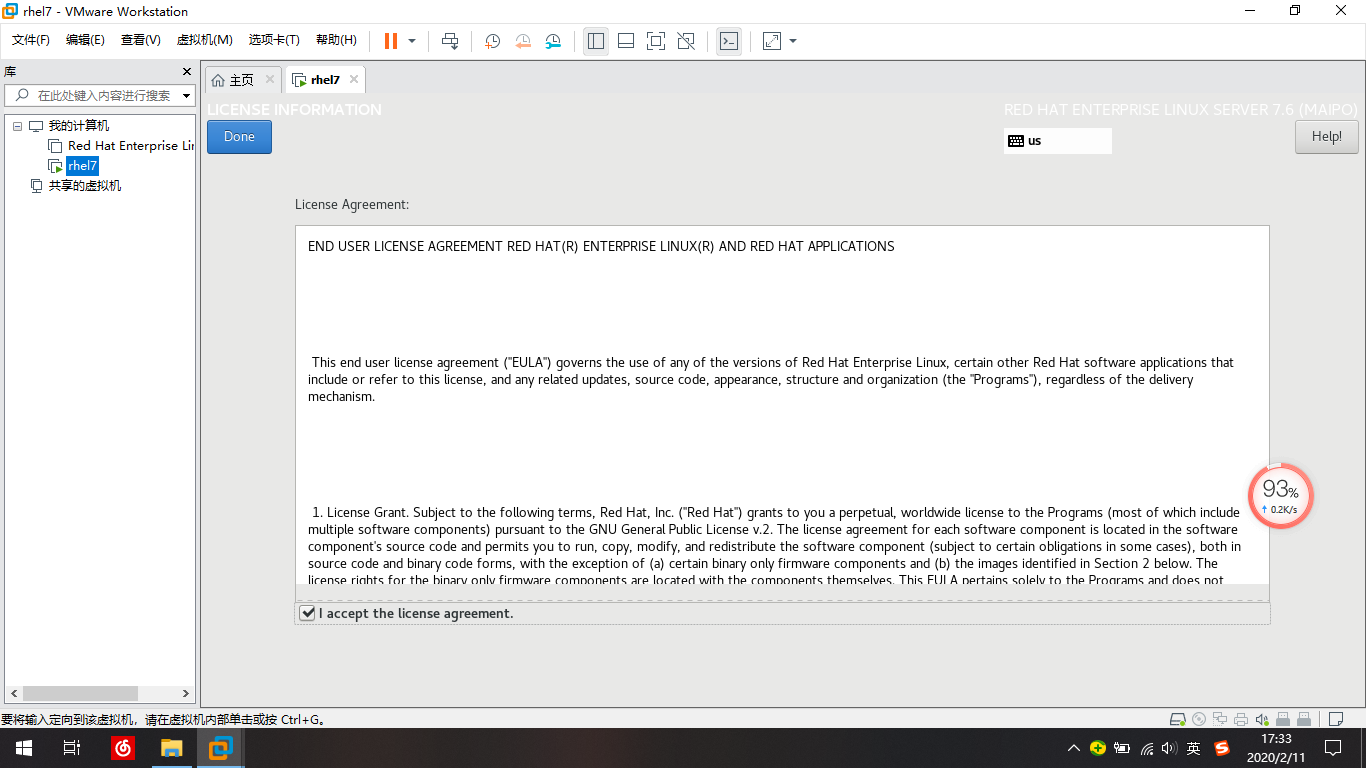Pause the virtual machine with the orange button

[x=391, y=41]
